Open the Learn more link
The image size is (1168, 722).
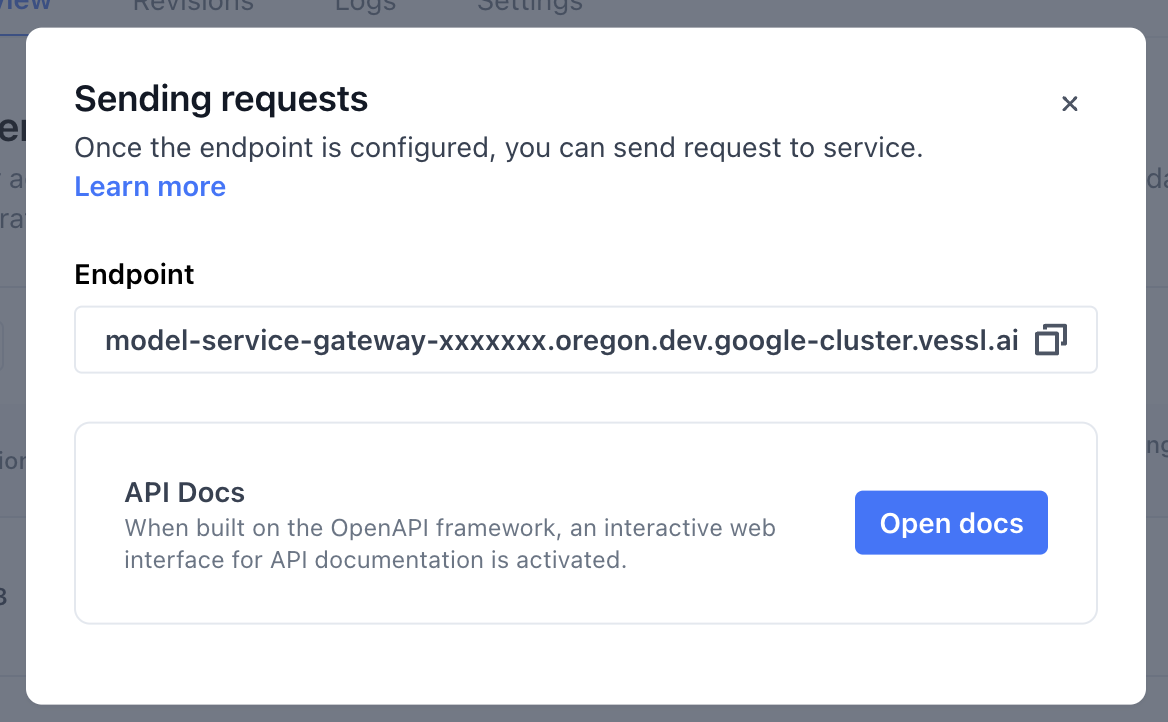coord(150,186)
